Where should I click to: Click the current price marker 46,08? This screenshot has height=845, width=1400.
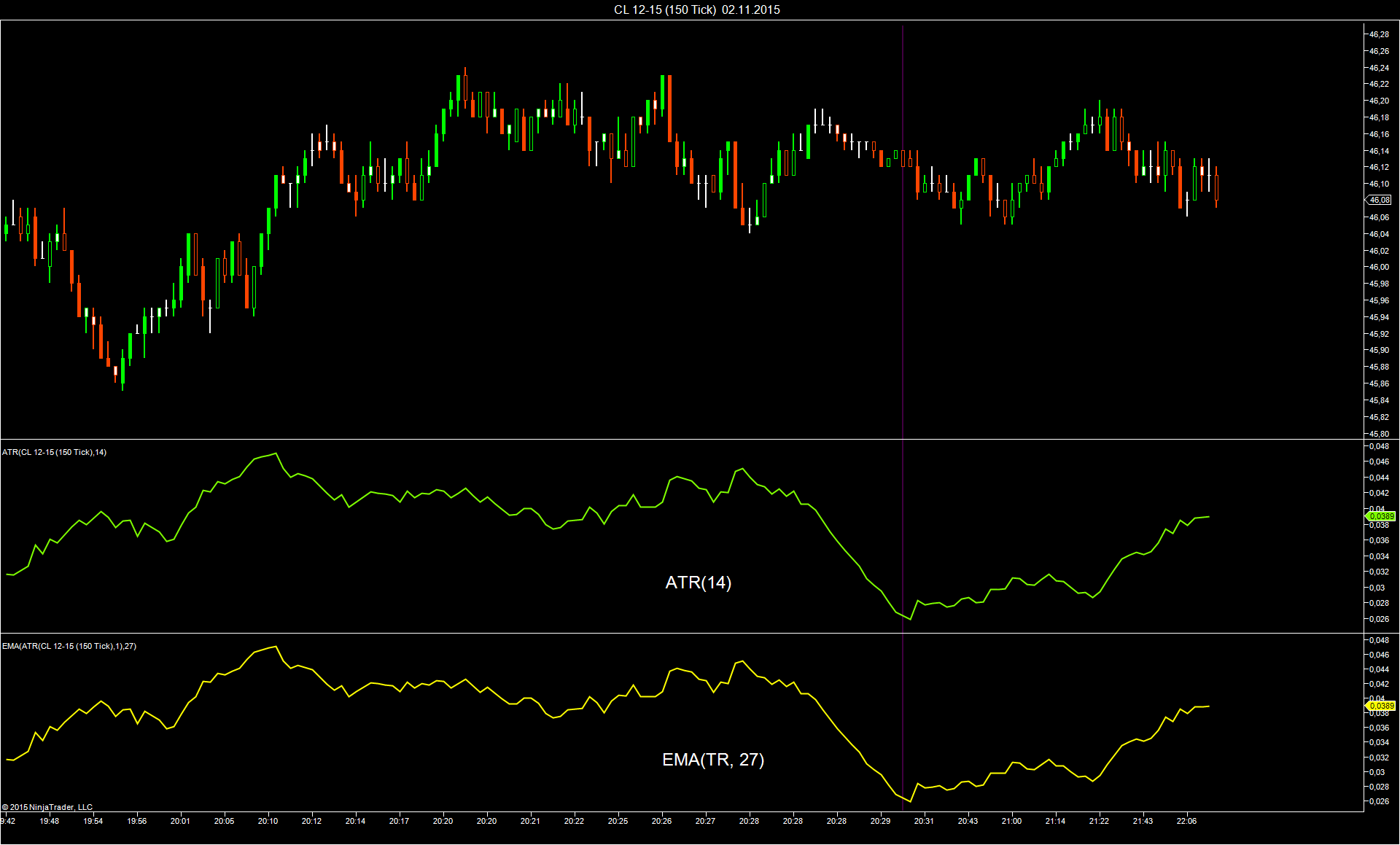(x=1379, y=200)
